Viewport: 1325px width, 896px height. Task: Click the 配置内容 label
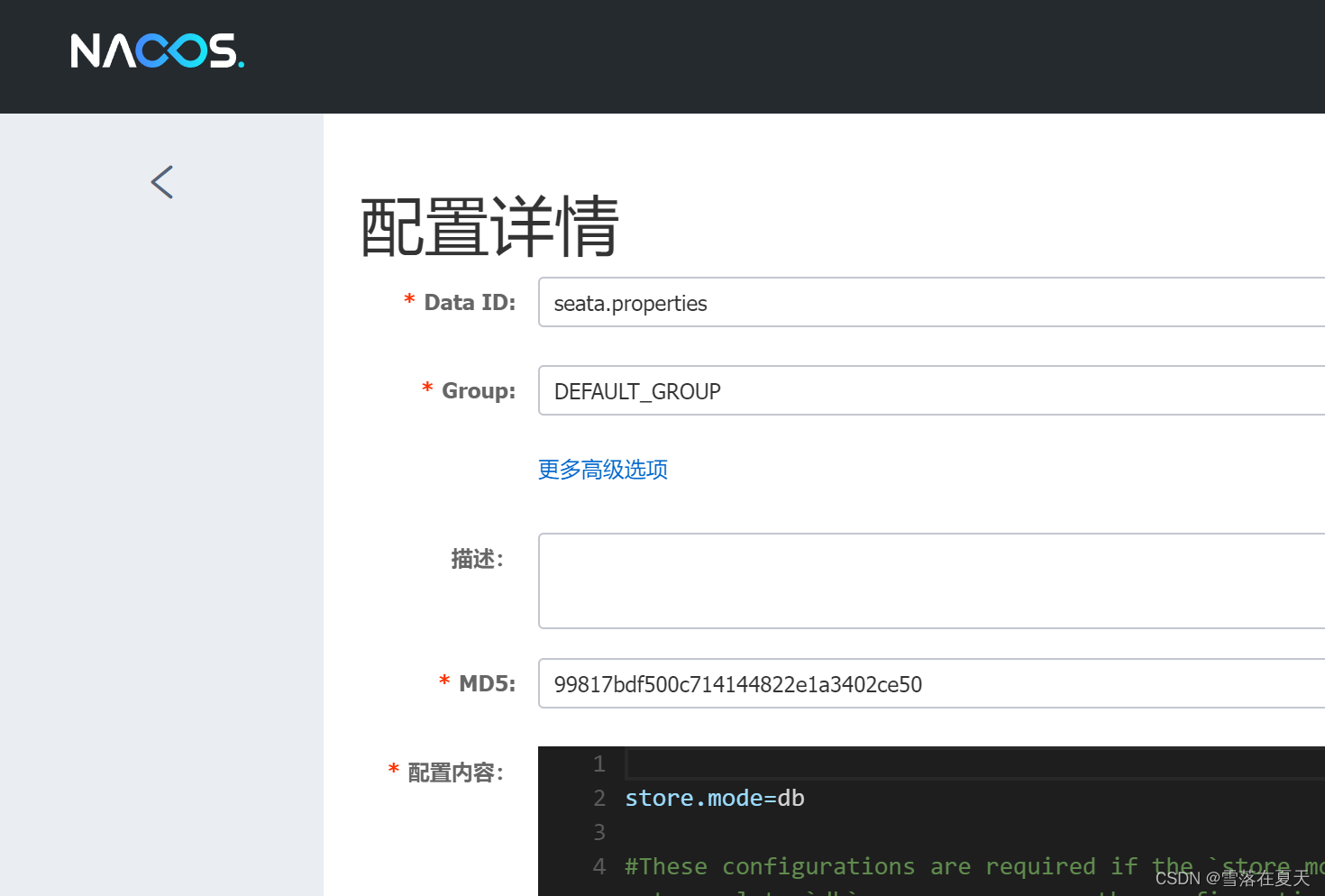click(x=455, y=773)
